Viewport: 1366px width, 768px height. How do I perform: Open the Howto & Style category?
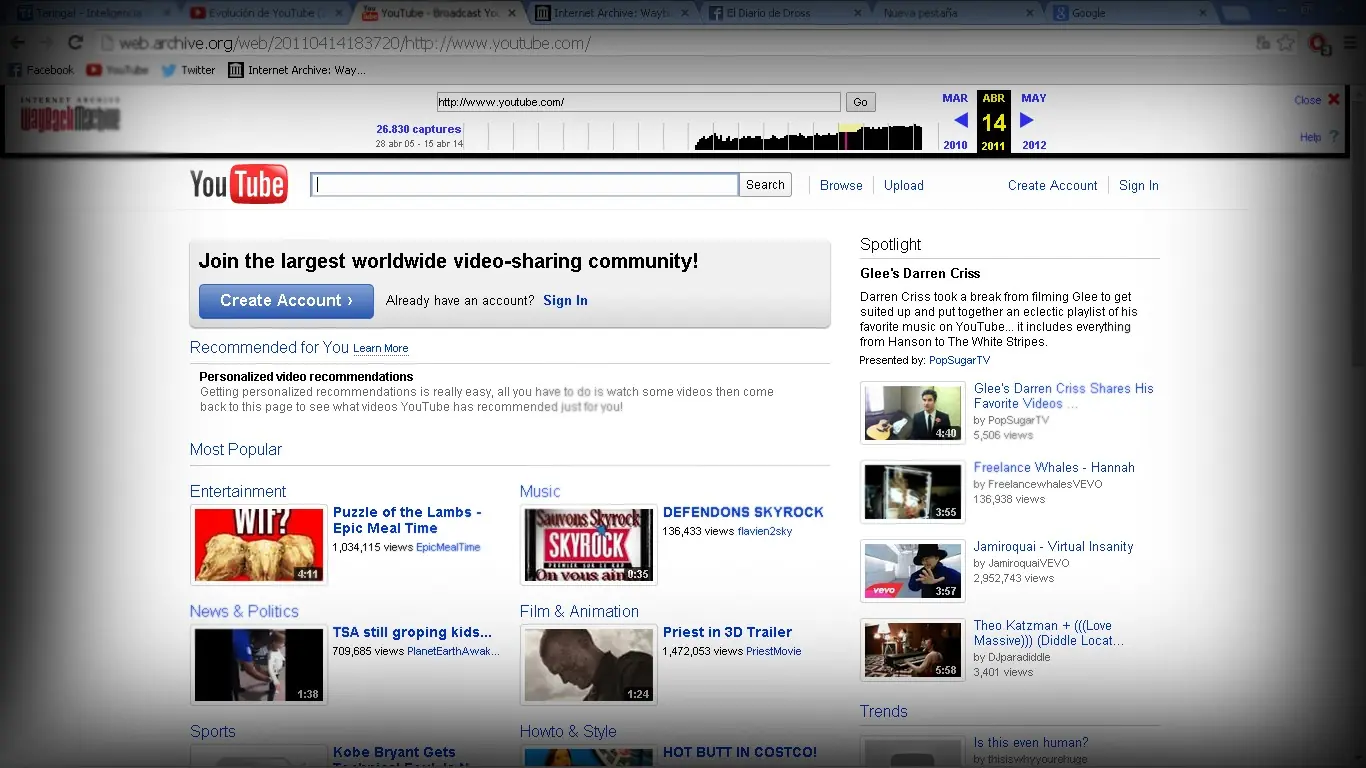click(x=568, y=731)
